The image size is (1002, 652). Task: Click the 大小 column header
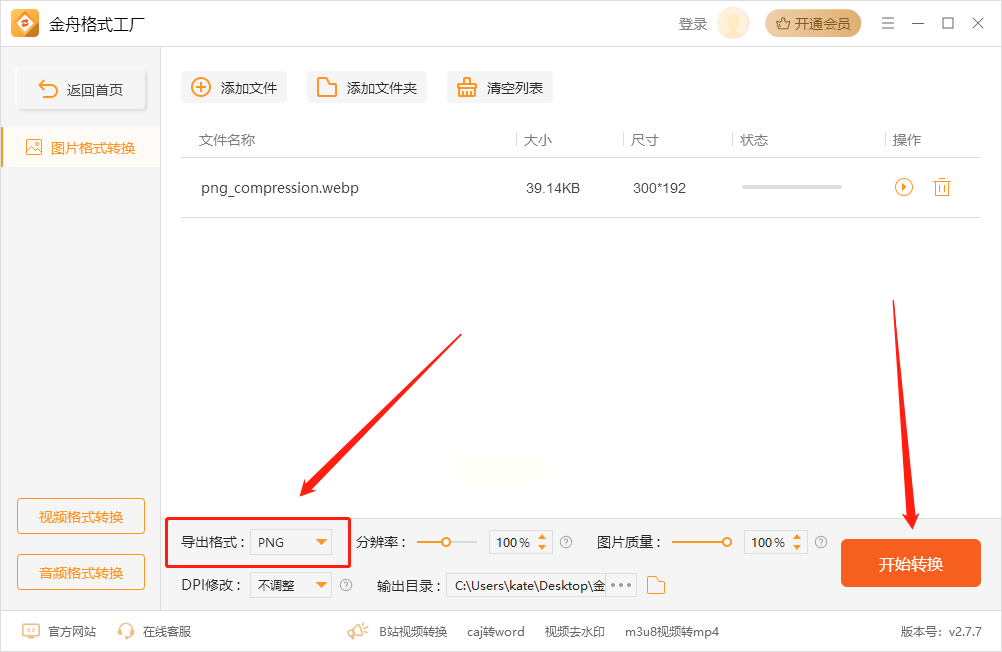(x=537, y=140)
